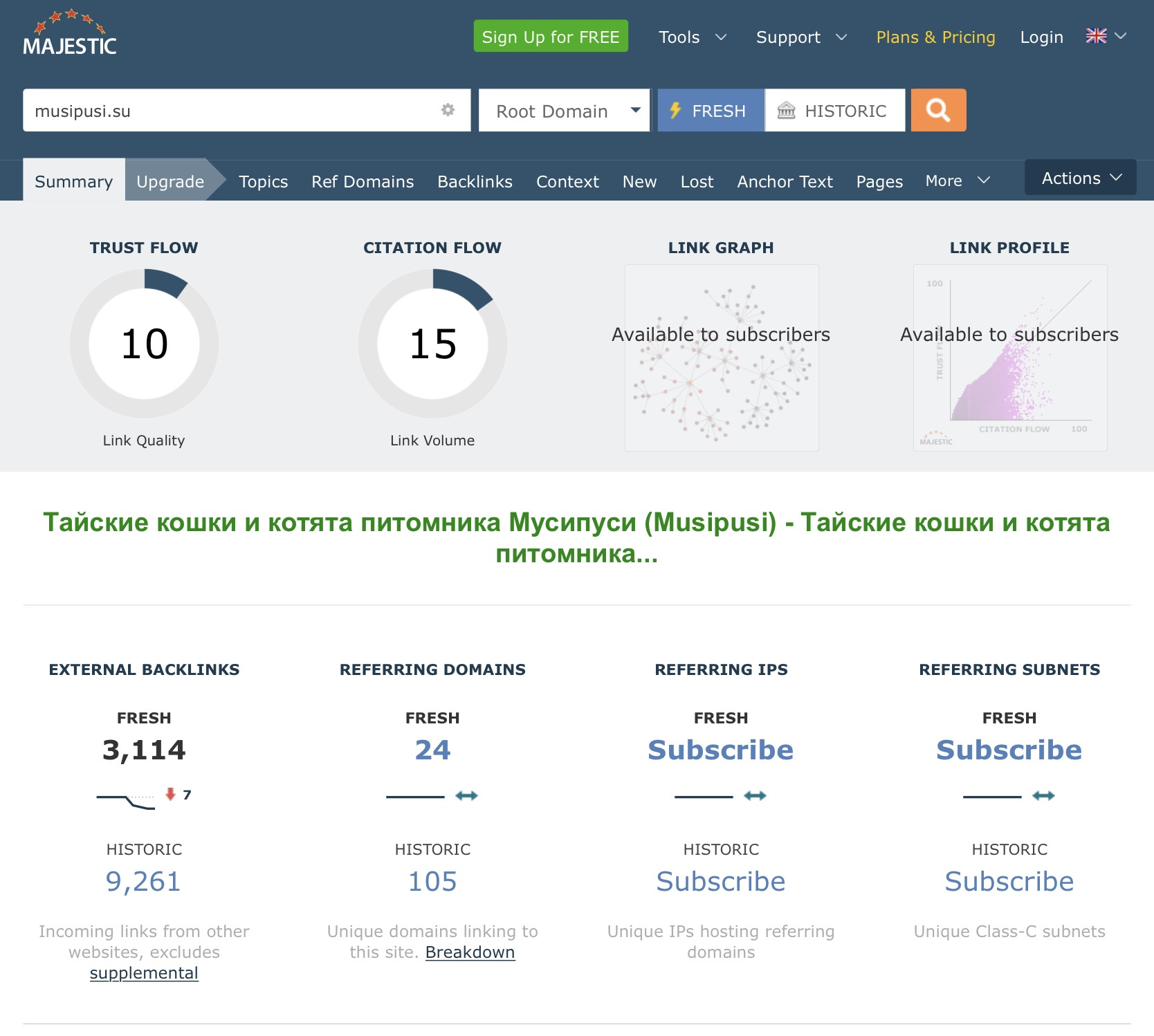Click Sign Up for FREE button
Viewport: 1154px width, 1036px height.
coord(551,36)
